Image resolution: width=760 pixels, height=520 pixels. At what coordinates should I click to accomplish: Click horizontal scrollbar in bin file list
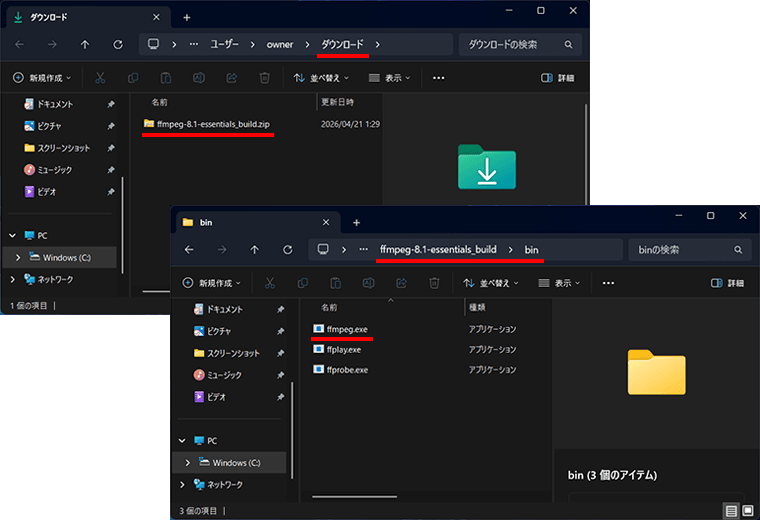point(354,496)
